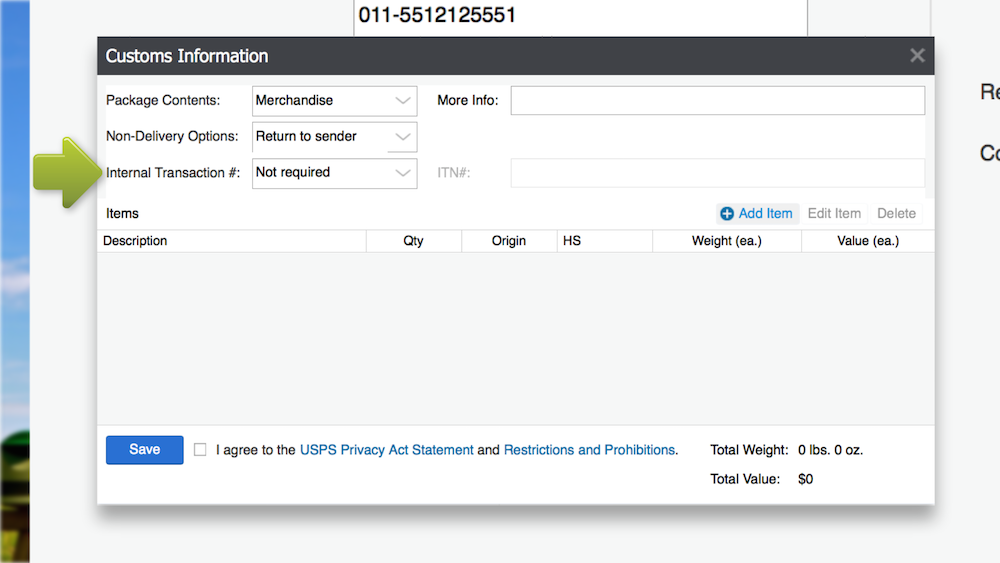The height and width of the screenshot is (563, 1000).
Task: Click the Add Item plus icon
Action: [727, 214]
